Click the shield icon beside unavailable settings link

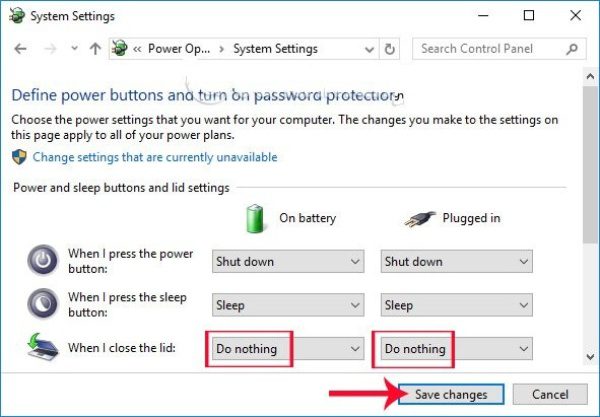(x=19, y=157)
